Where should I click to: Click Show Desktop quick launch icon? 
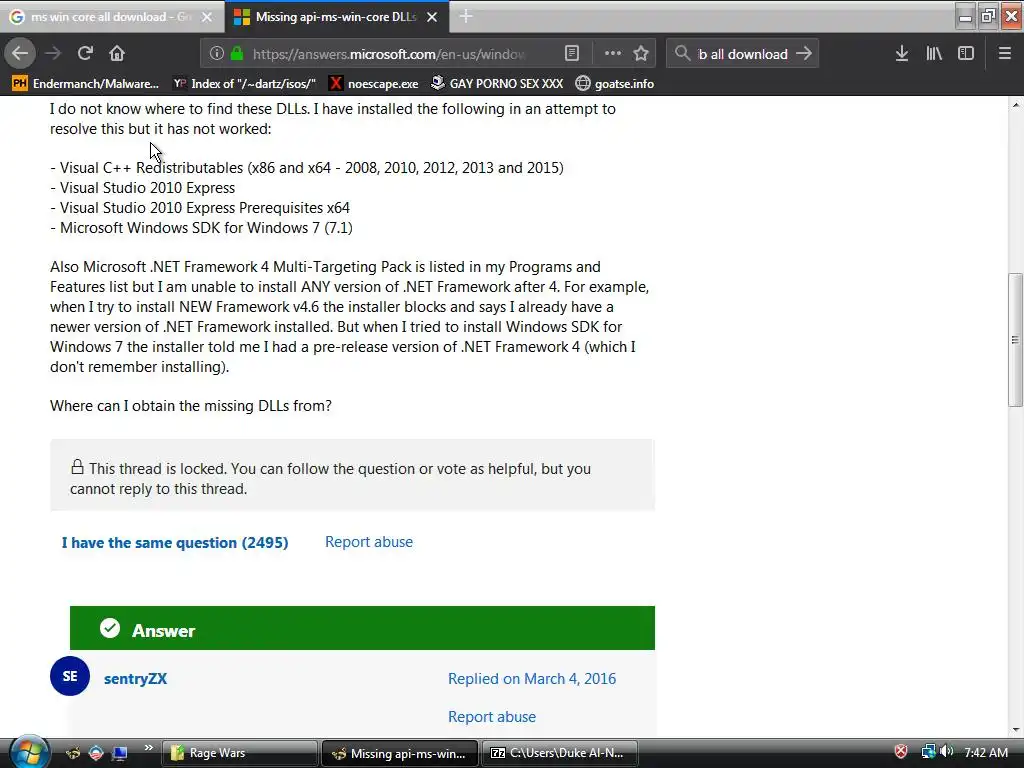click(119, 753)
